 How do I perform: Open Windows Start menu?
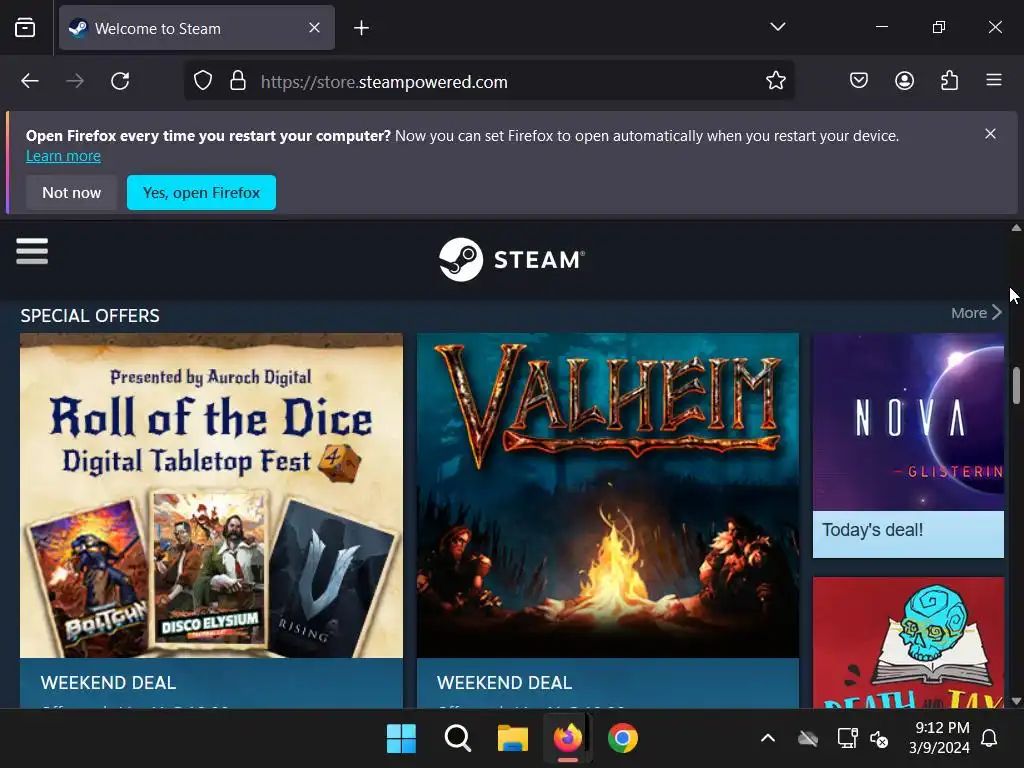point(401,739)
